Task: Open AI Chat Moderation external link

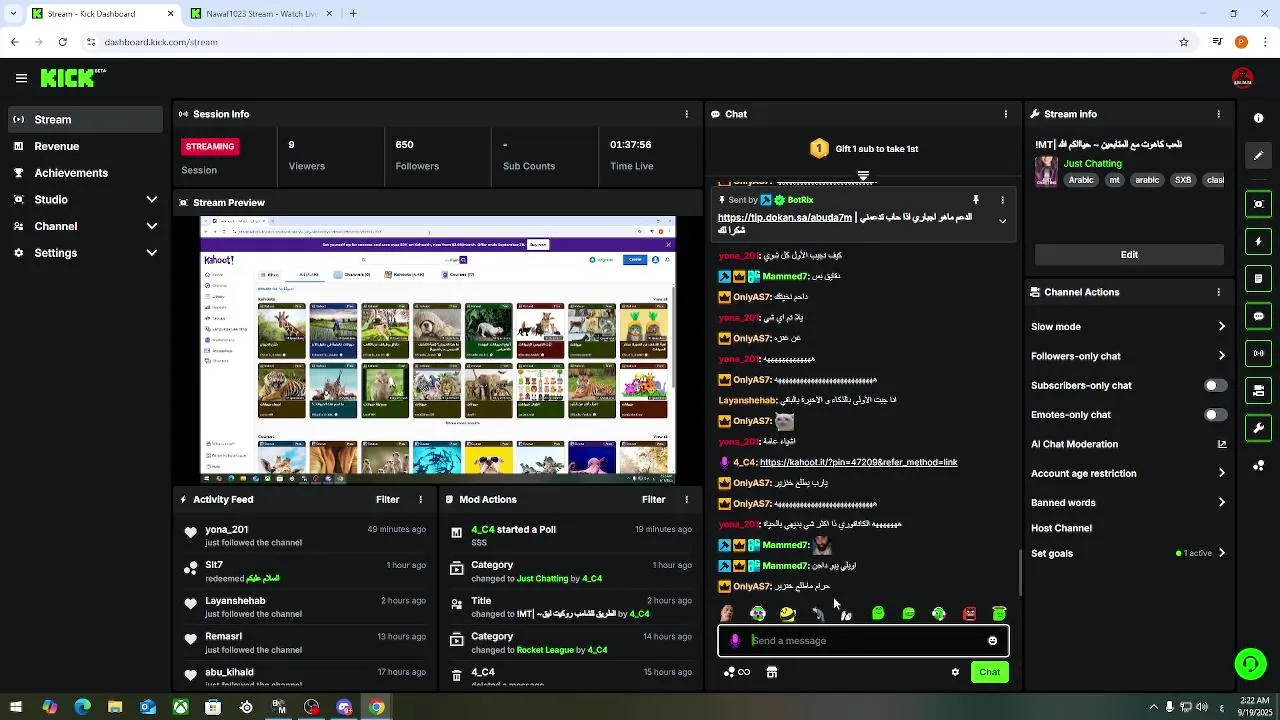Action: tap(1221, 444)
